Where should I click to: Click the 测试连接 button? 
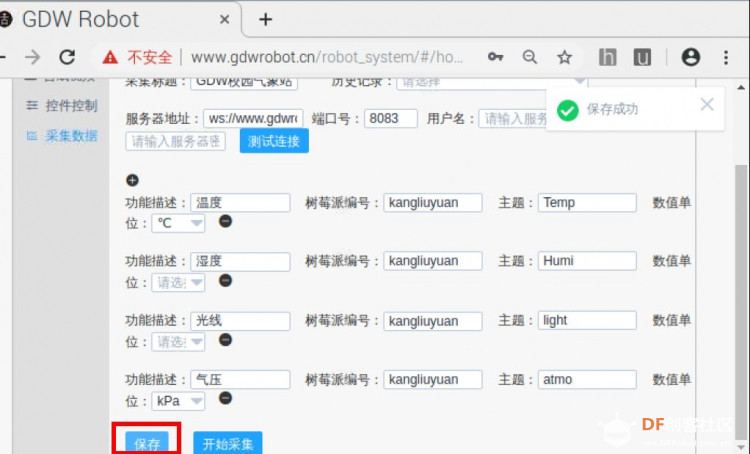pos(274,141)
